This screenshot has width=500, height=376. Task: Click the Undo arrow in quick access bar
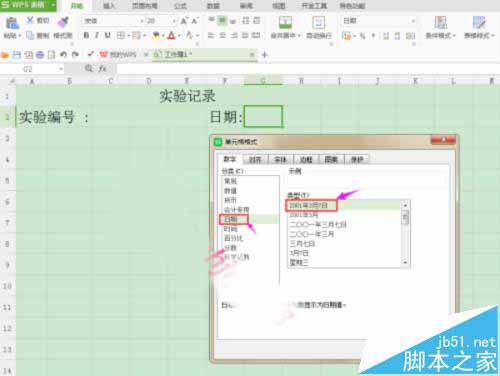point(64,54)
